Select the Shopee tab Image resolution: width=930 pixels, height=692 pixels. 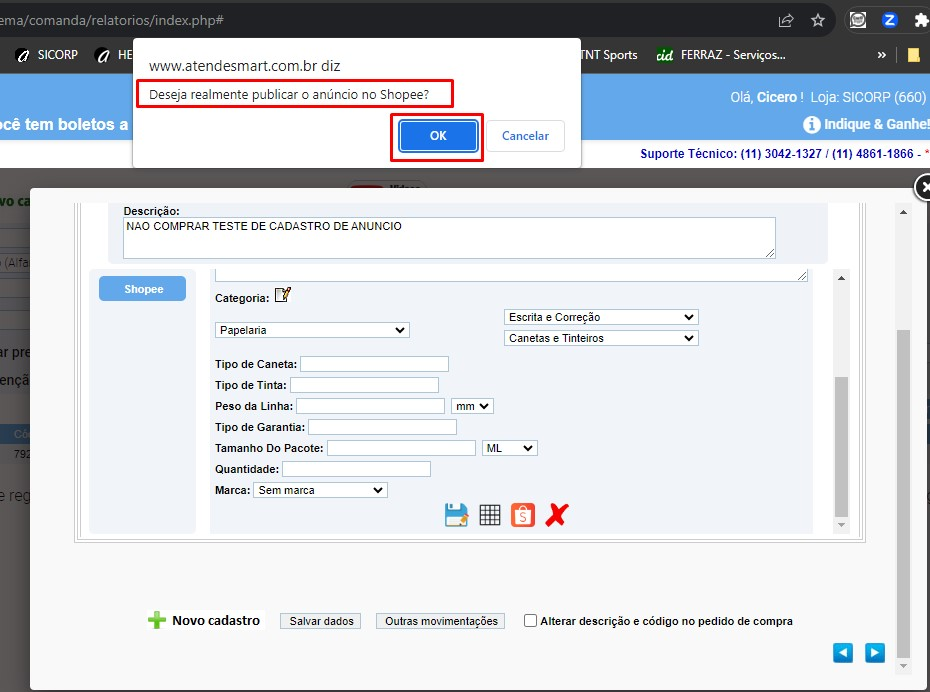(x=142, y=289)
